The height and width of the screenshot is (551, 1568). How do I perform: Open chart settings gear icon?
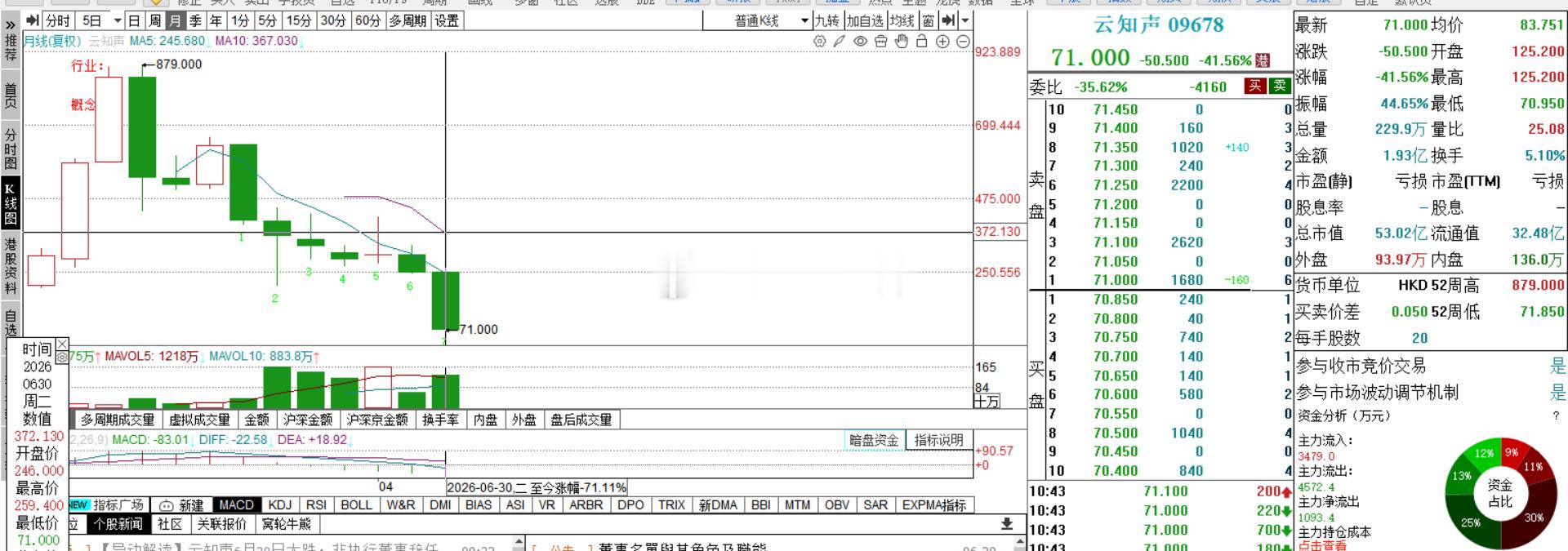coord(819,42)
